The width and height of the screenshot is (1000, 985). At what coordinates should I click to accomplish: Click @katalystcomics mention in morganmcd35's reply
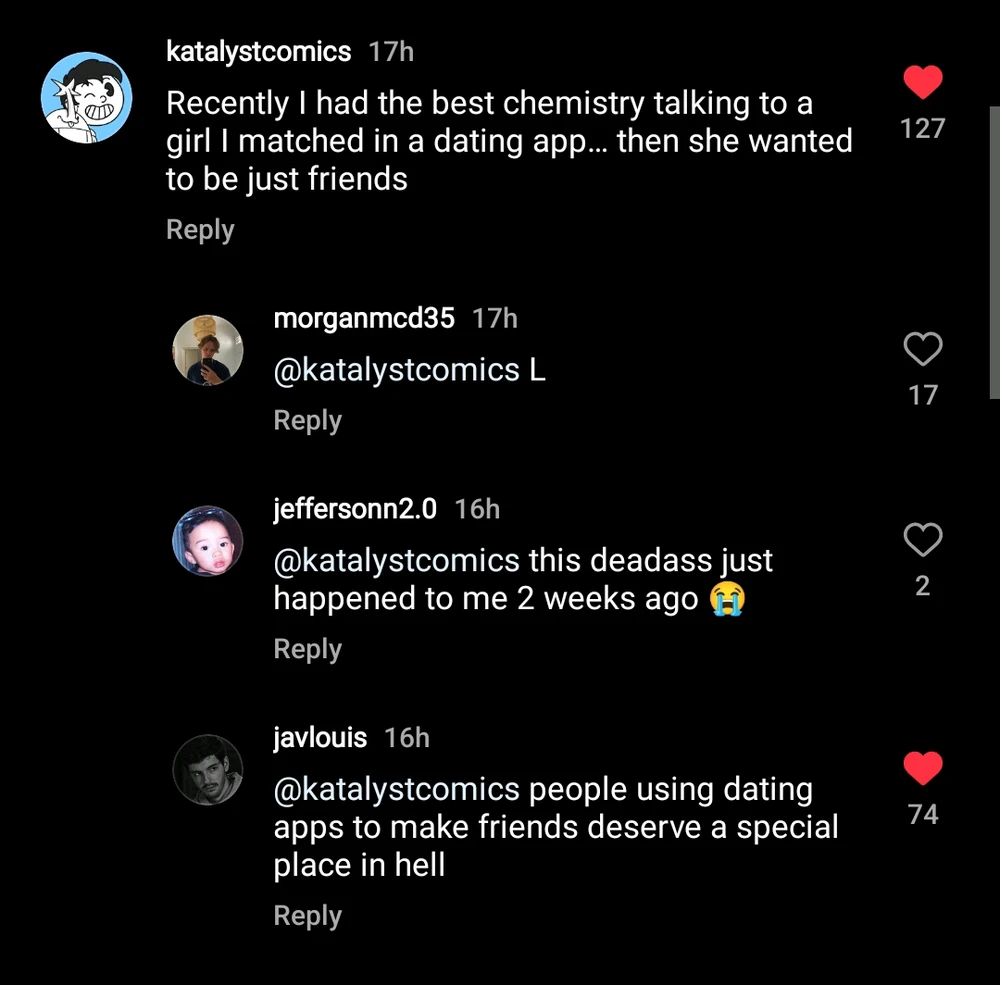pyautogui.click(x=396, y=370)
